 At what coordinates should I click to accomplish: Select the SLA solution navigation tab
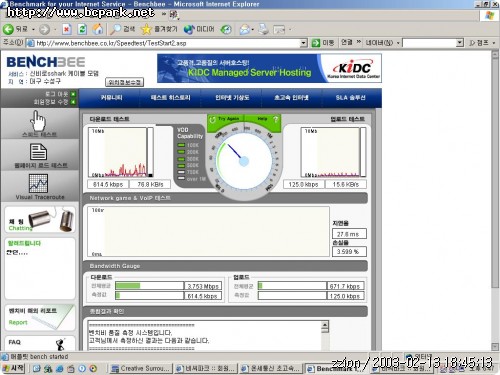[x=350, y=98]
